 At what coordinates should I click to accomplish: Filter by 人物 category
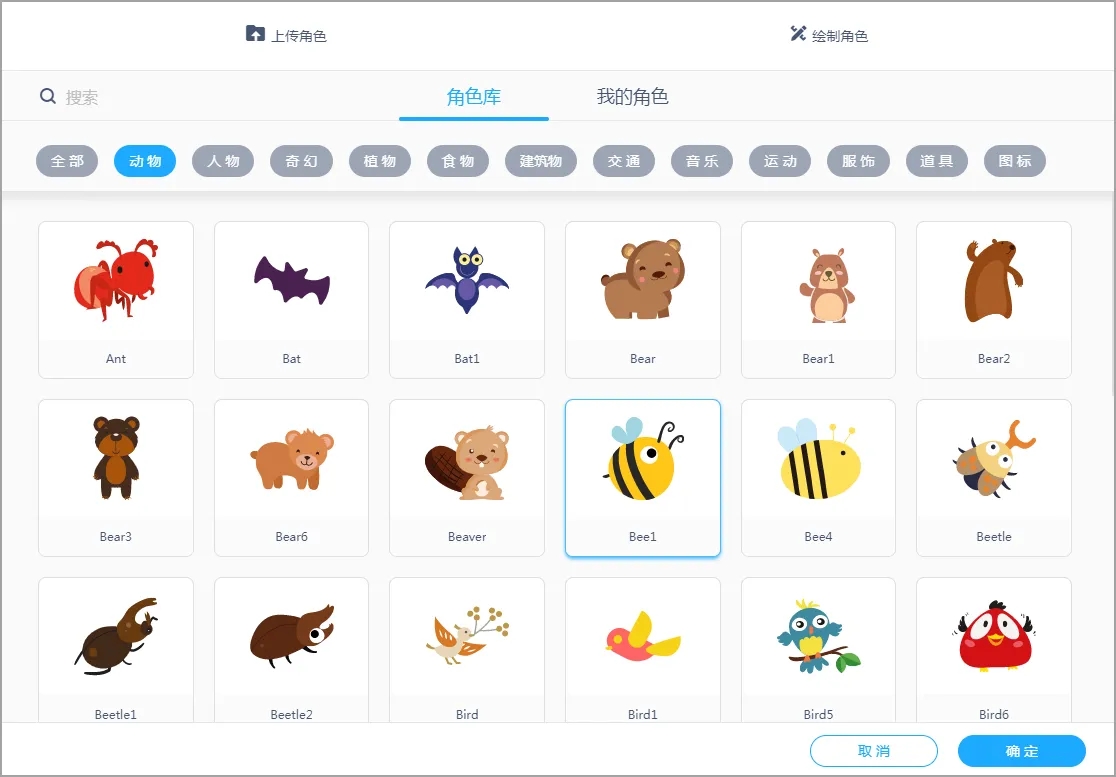223,161
